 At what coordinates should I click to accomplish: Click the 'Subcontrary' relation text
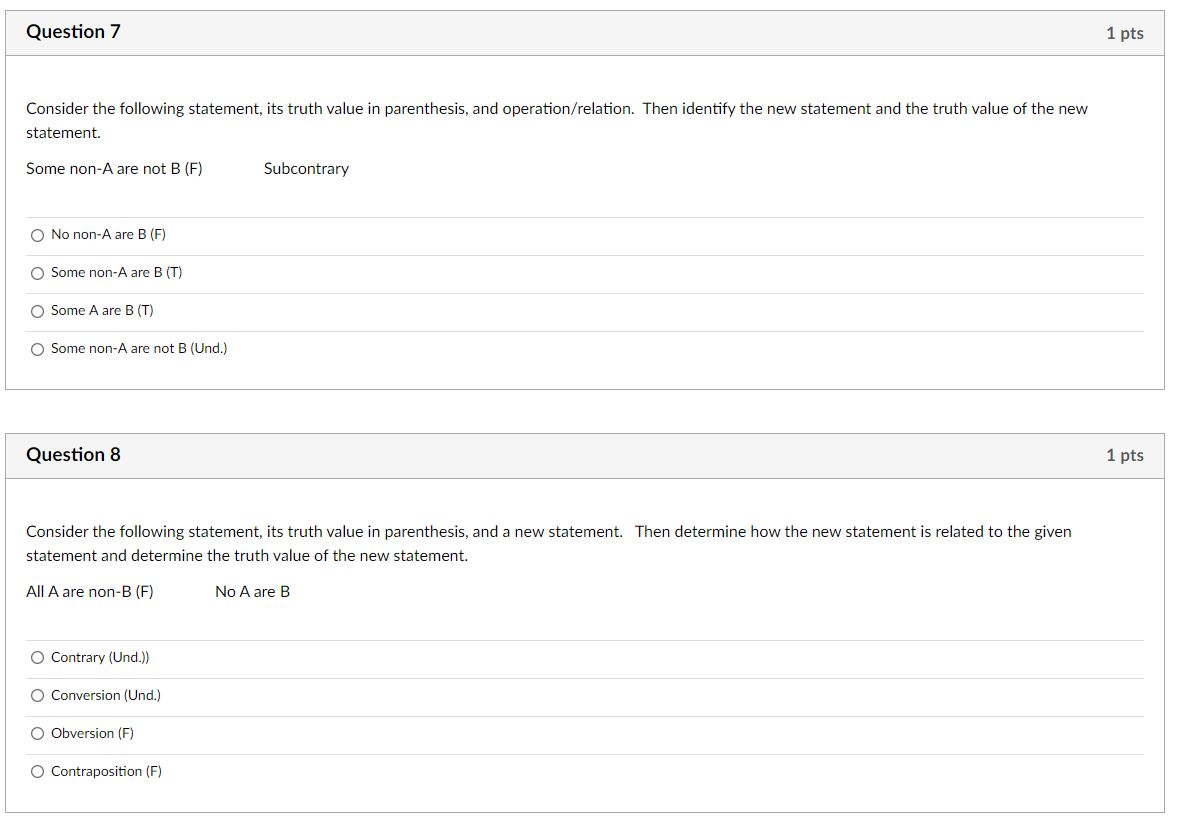[x=306, y=169]
